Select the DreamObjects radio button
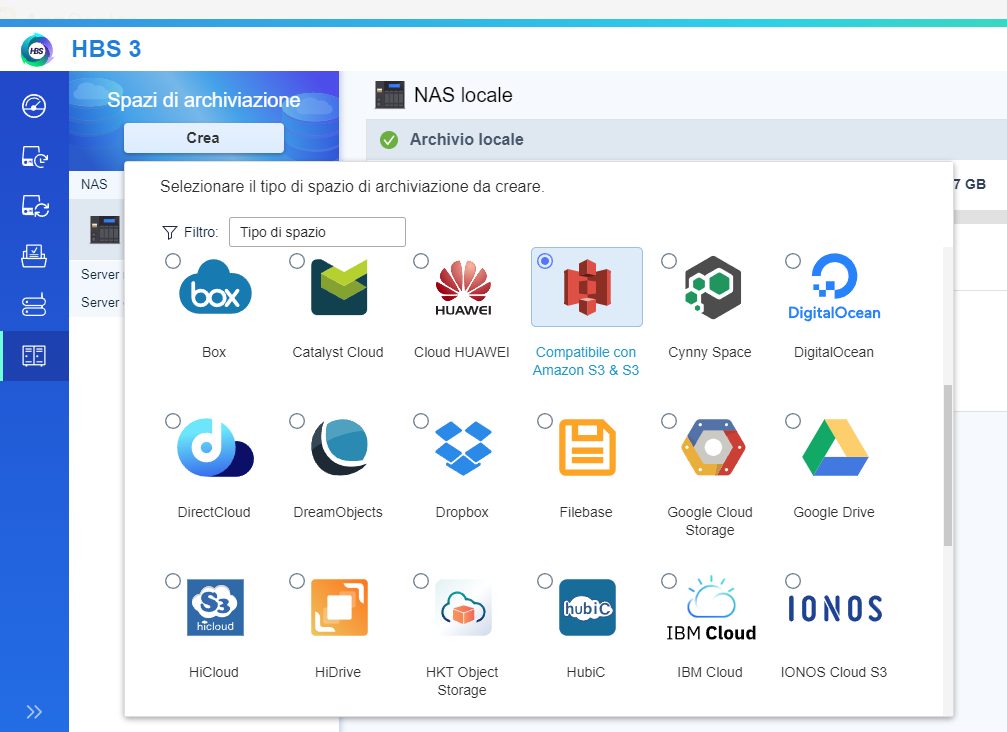The image size is (1007, 732). (x=297, y=421)
